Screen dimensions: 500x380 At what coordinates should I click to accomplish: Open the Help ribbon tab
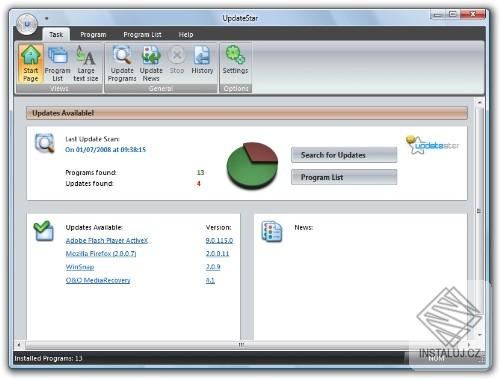[x=186, y=35]
